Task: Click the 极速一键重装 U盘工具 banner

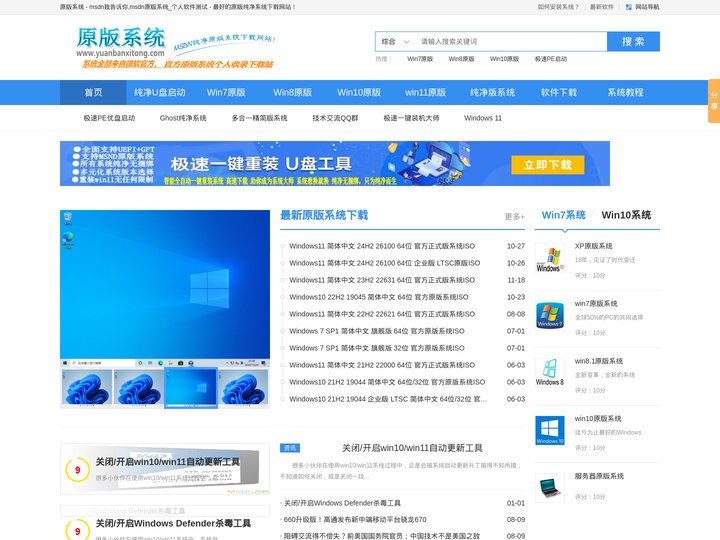Action: coord(335,163)
